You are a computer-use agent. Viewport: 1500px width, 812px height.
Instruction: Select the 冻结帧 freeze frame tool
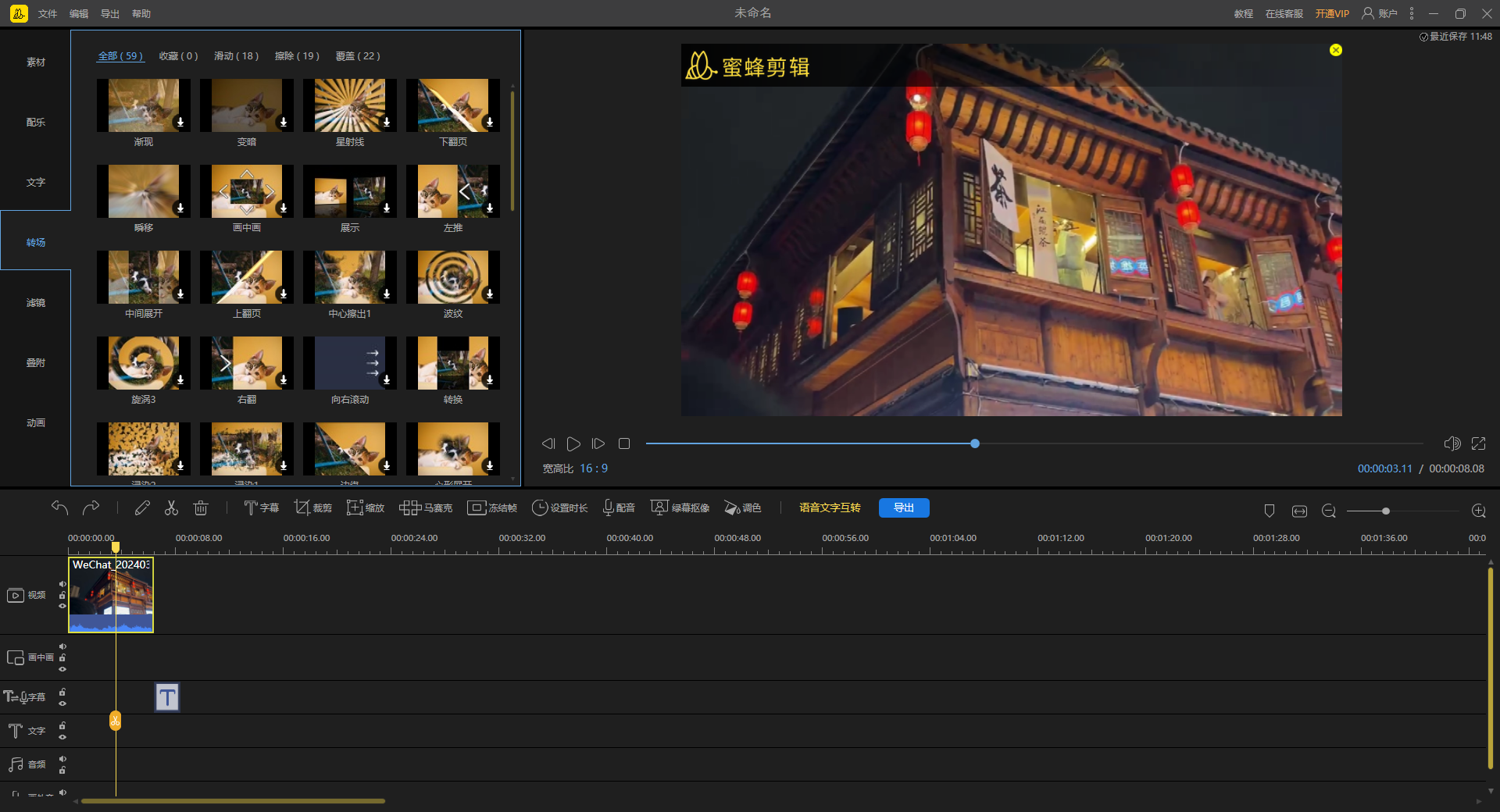[x=492, y=508]
